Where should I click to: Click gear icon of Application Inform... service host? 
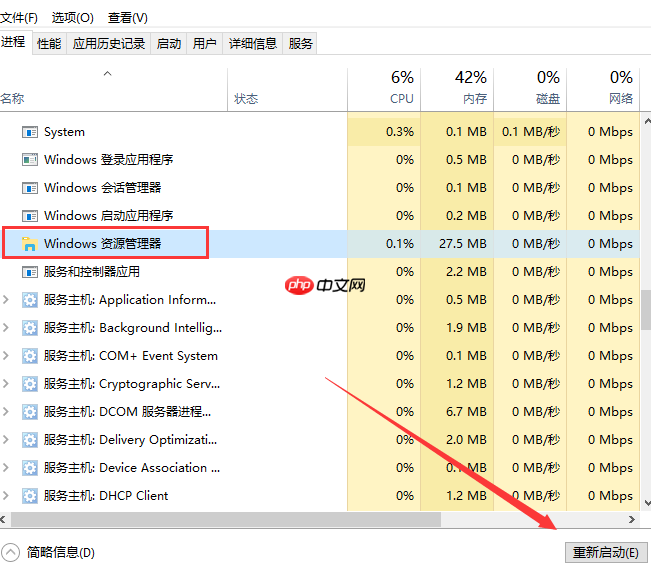coord(29,300)
